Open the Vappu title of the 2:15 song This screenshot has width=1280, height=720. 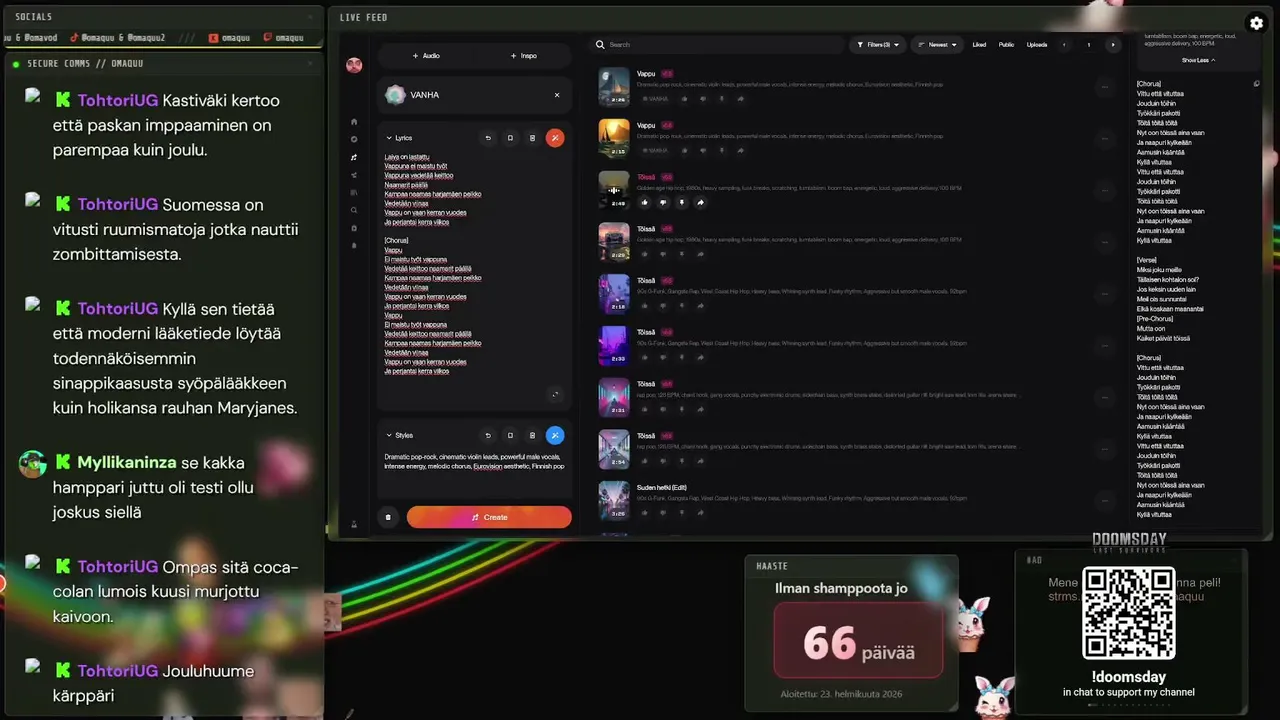click(646, 125)
